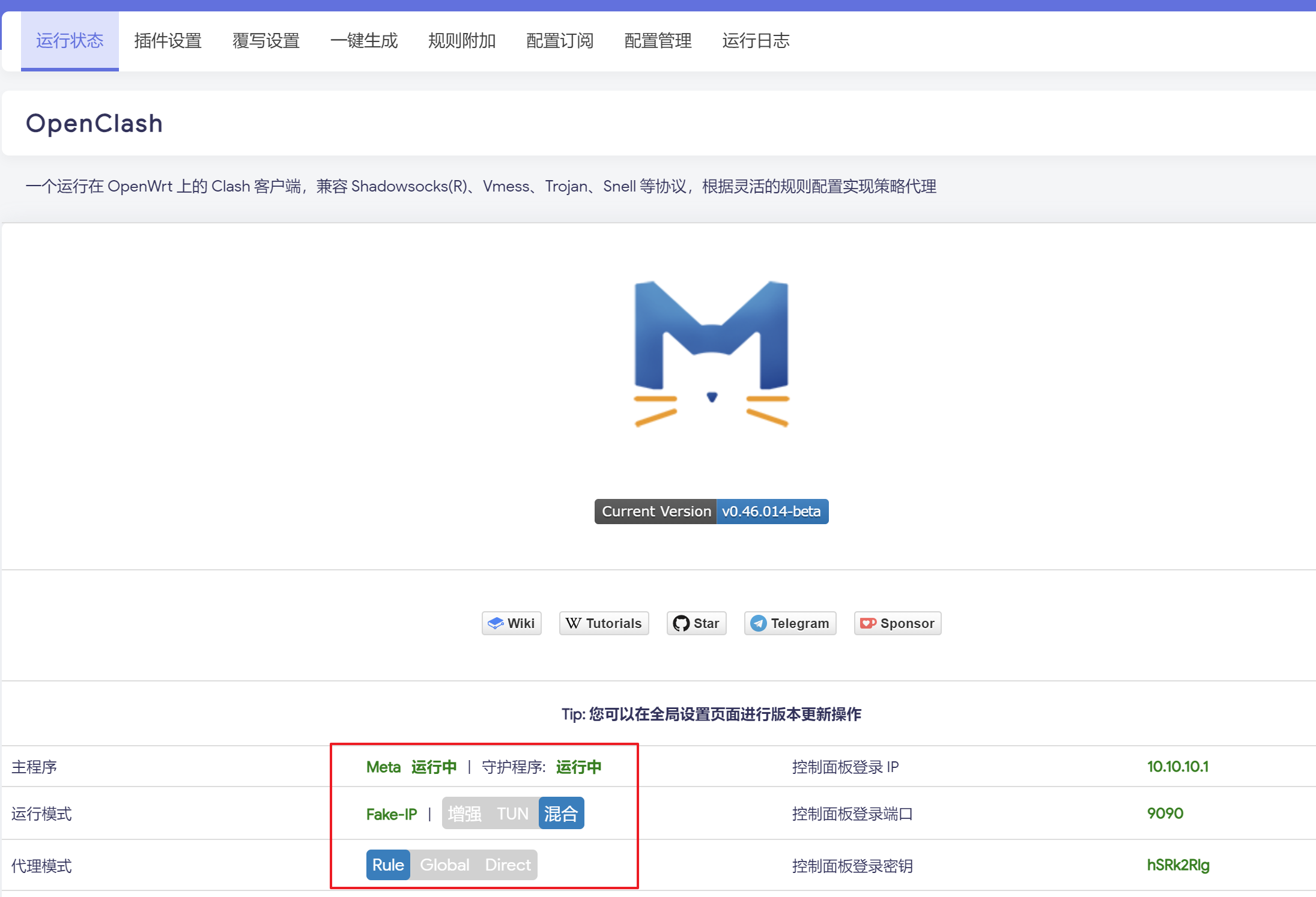Switch to the 插件设置 tab
This screenshot has width=1316, height=897.
click(x=168, y=41)
